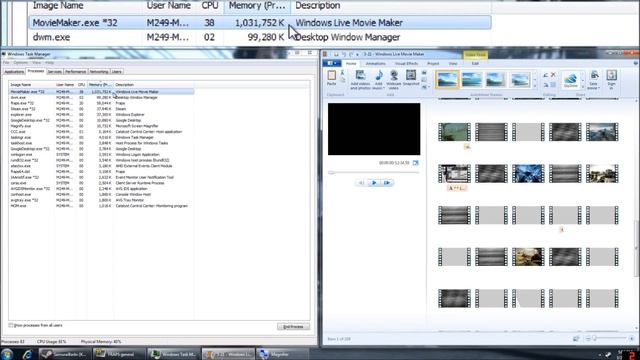Click the Remove X icon in Editing group
Viewport: 640px width, 360px height.
click(x=553, y=75)
